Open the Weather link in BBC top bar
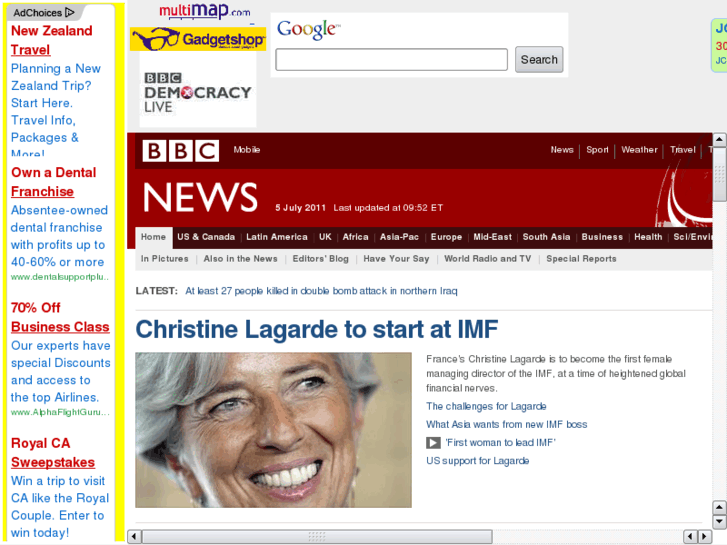The width and height of the screenshot is (727, 545). coord(639,150)
